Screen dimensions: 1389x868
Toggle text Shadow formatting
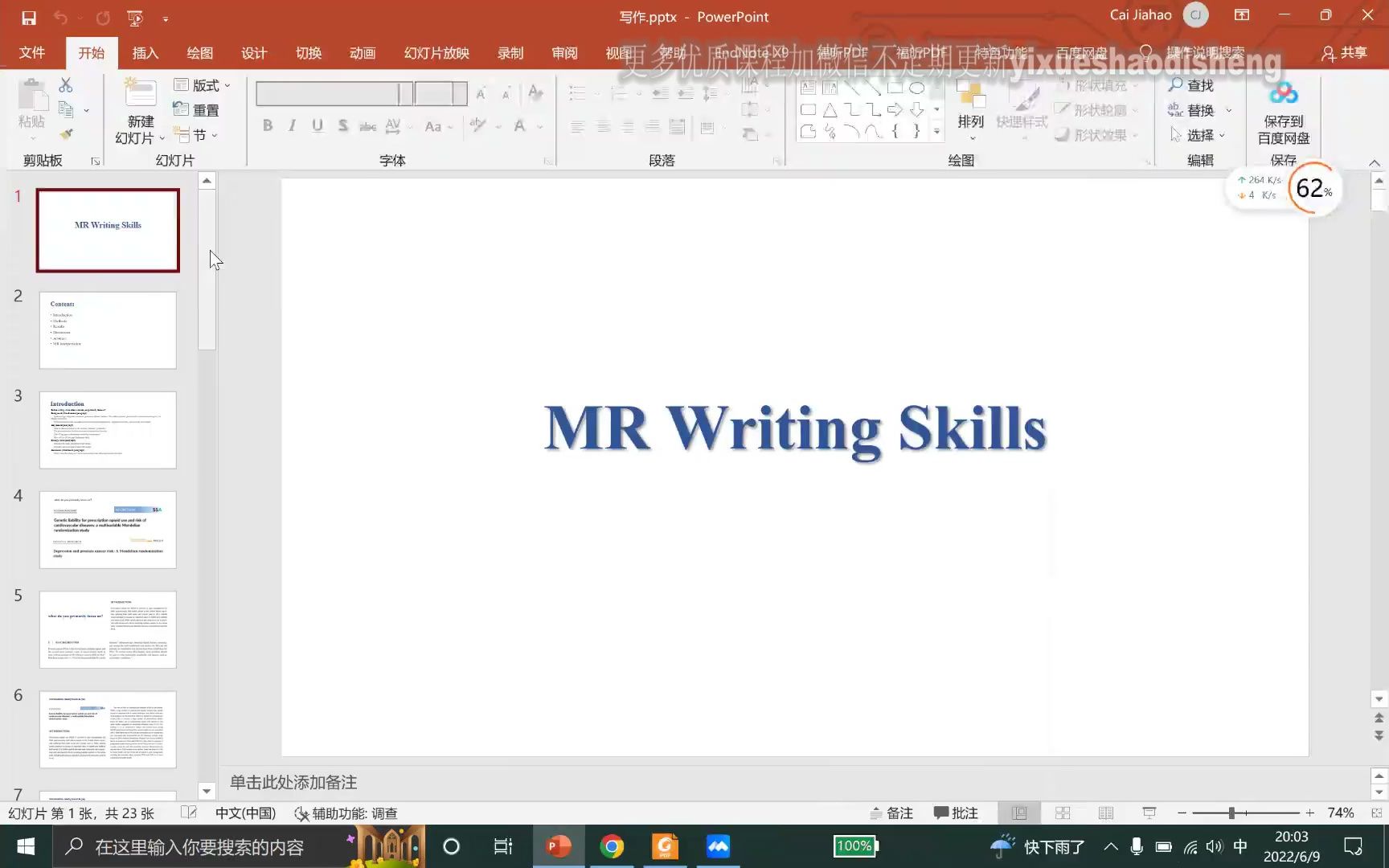(343, 125)
